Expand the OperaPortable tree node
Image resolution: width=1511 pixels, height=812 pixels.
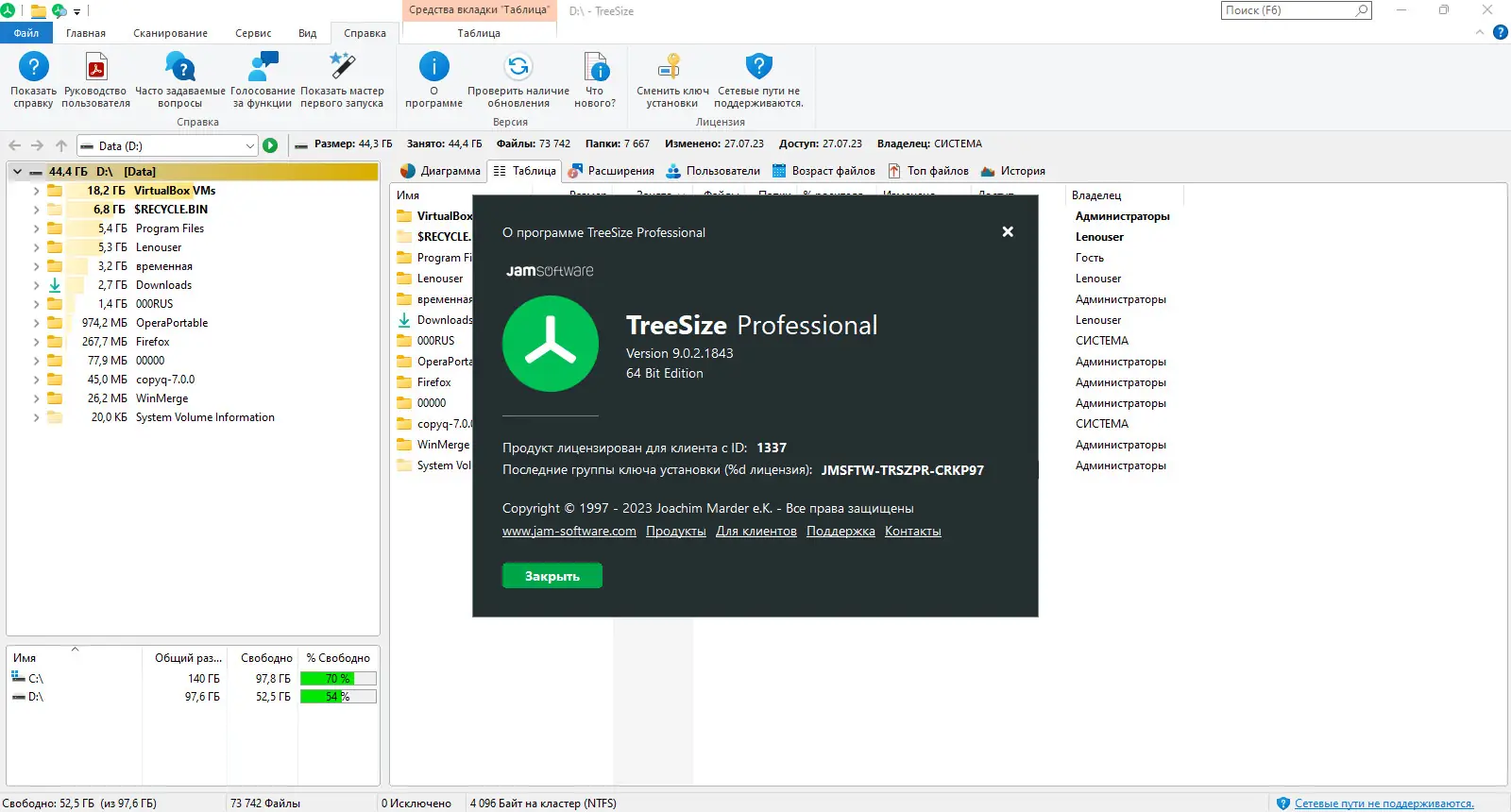(36, 323)
